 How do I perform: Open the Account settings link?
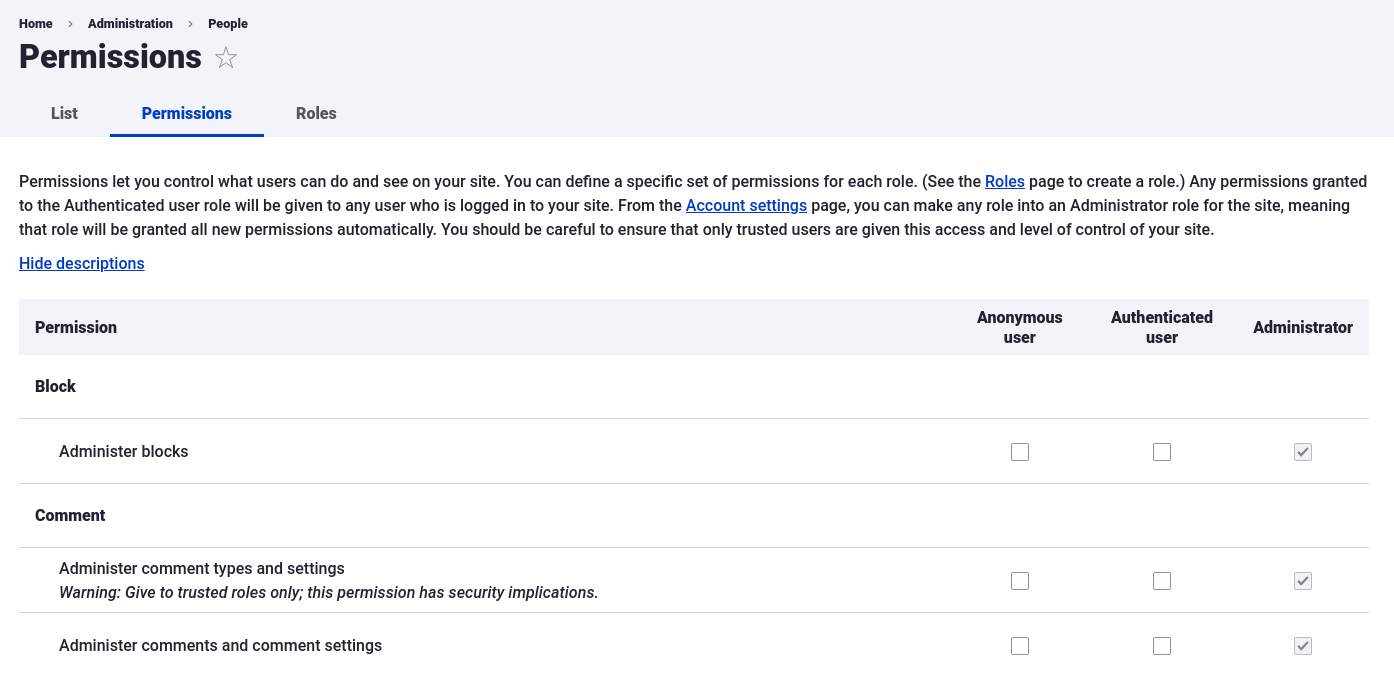point(746,205)
